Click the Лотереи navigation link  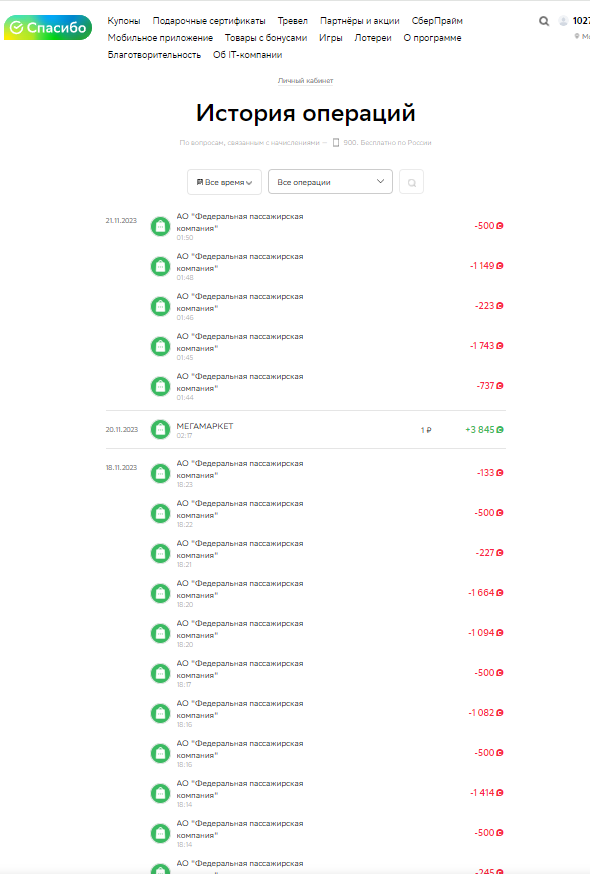click(x=373, y=38)
